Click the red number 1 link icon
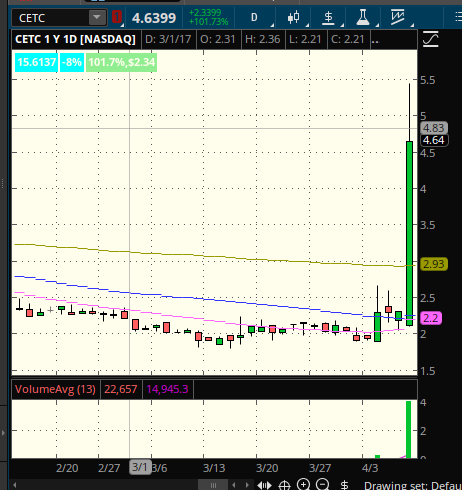 (117, 17)
